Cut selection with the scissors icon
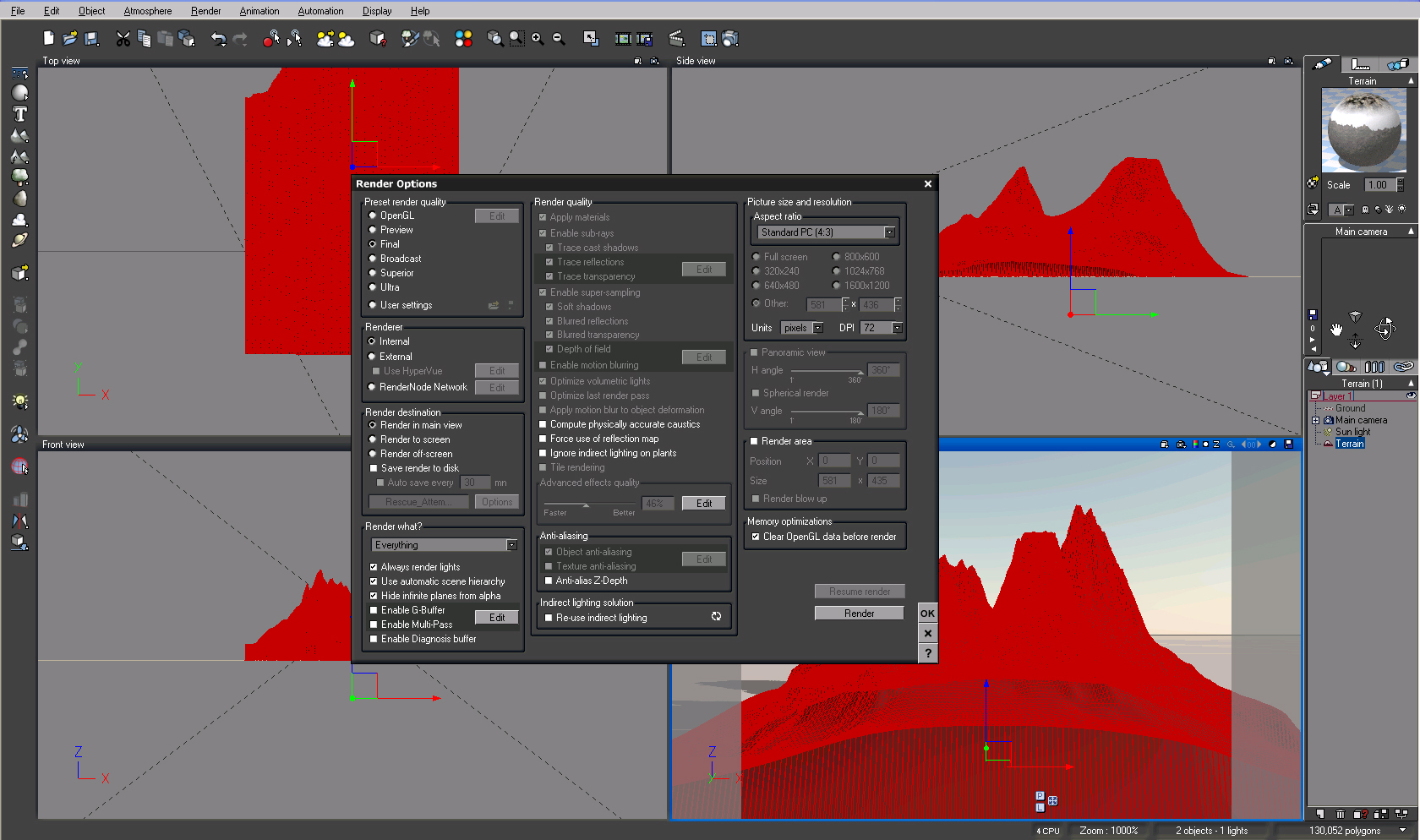Image resolution: width=1420 pixels, height=840 pixels. 123,38
